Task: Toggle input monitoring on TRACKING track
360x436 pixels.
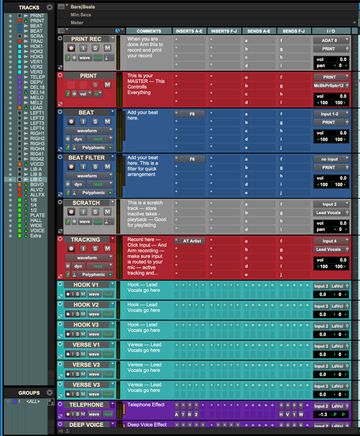Action: pos(83,249)
